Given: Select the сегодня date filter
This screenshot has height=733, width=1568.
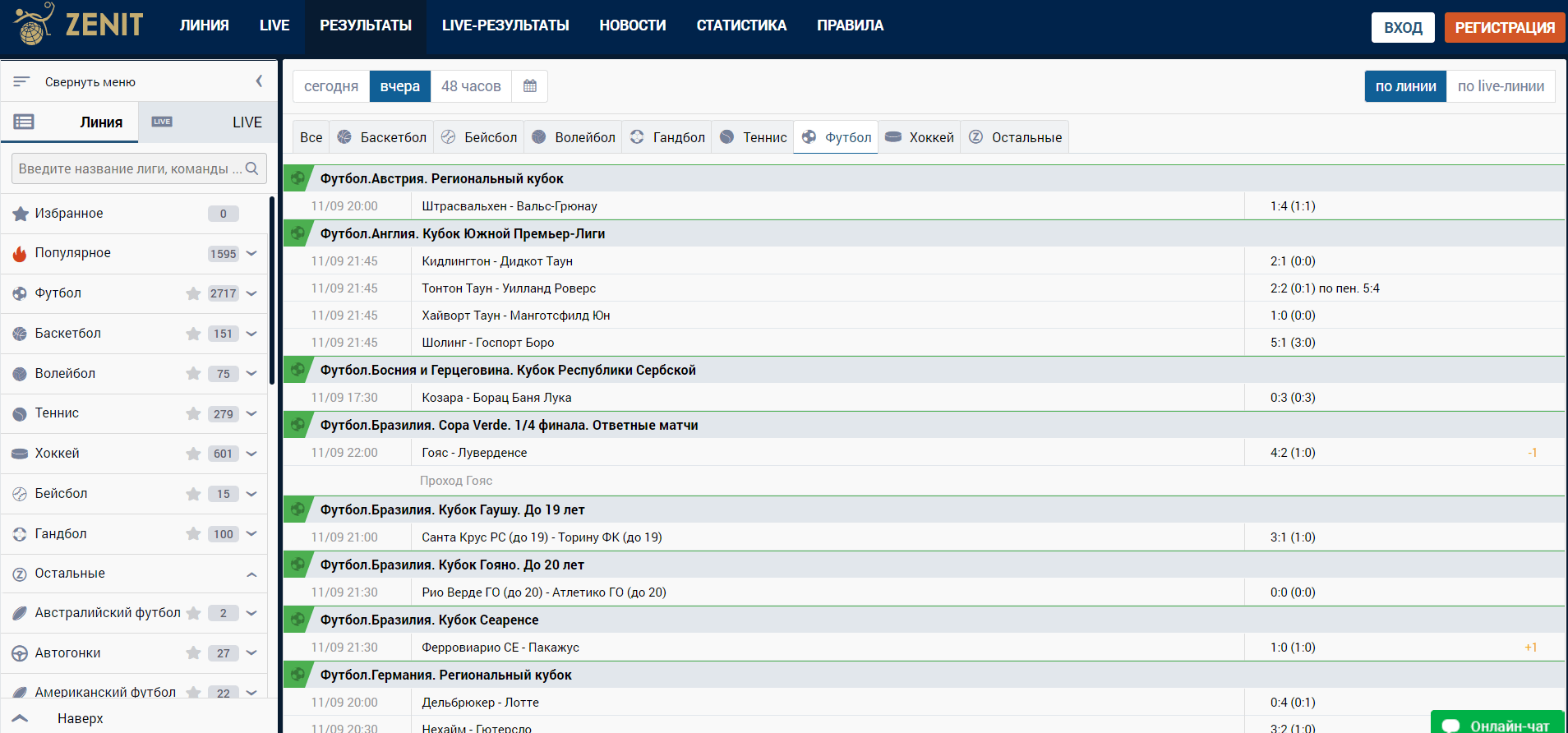Looking at the screenshot, I should [331, 86].
